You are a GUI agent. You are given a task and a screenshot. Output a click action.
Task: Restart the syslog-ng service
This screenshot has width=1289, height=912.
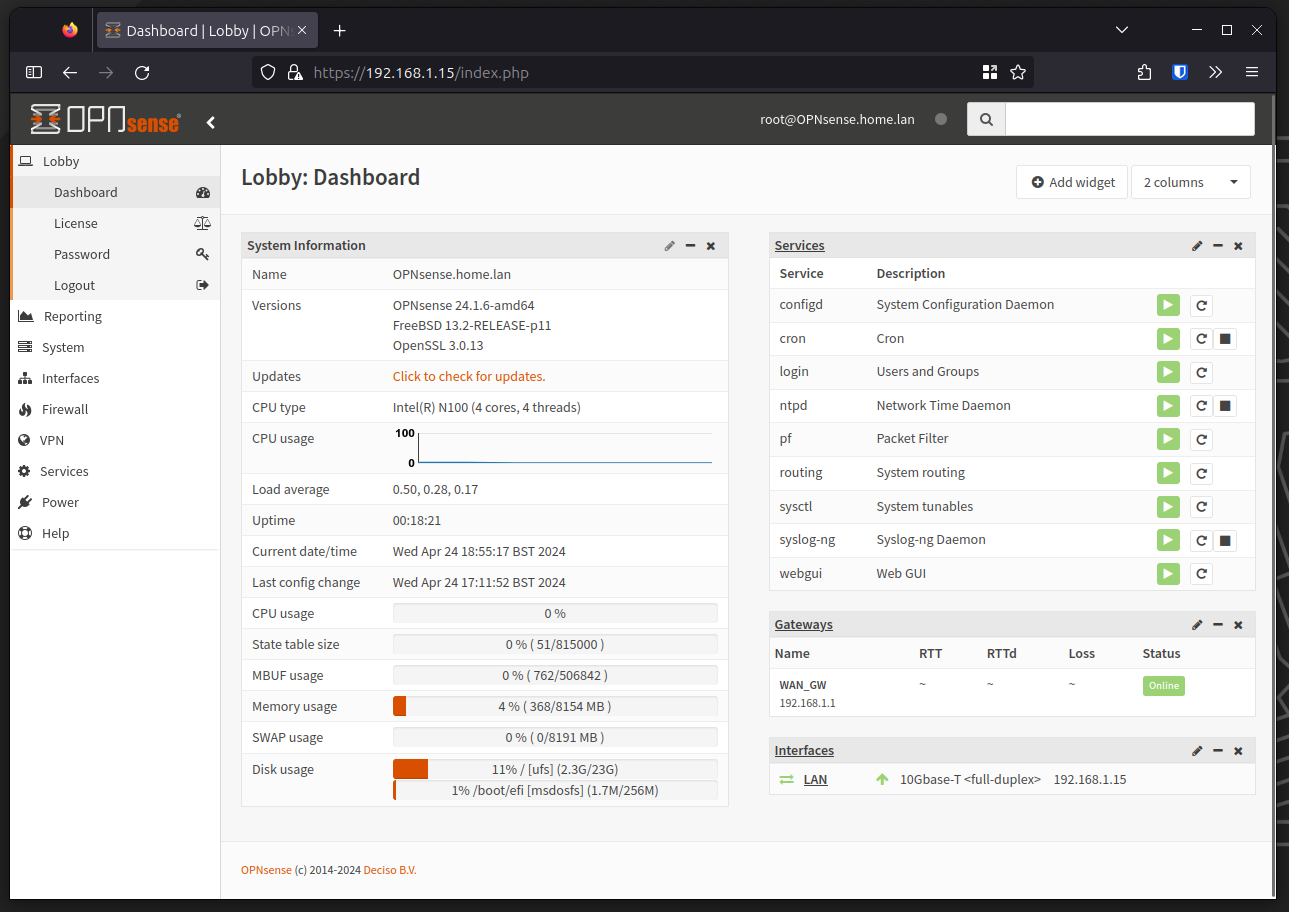[x=1201, y=540]
